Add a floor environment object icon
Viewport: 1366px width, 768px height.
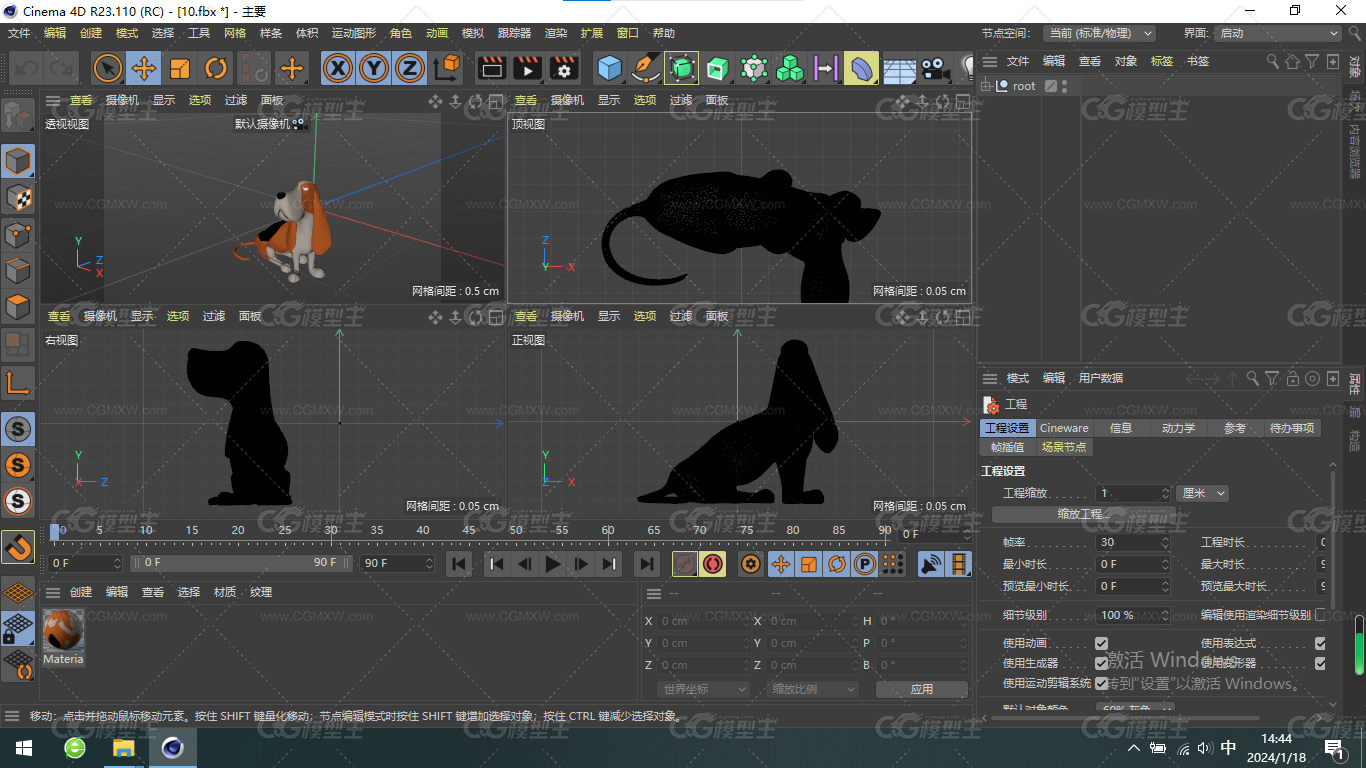click(x=899, y=68)
